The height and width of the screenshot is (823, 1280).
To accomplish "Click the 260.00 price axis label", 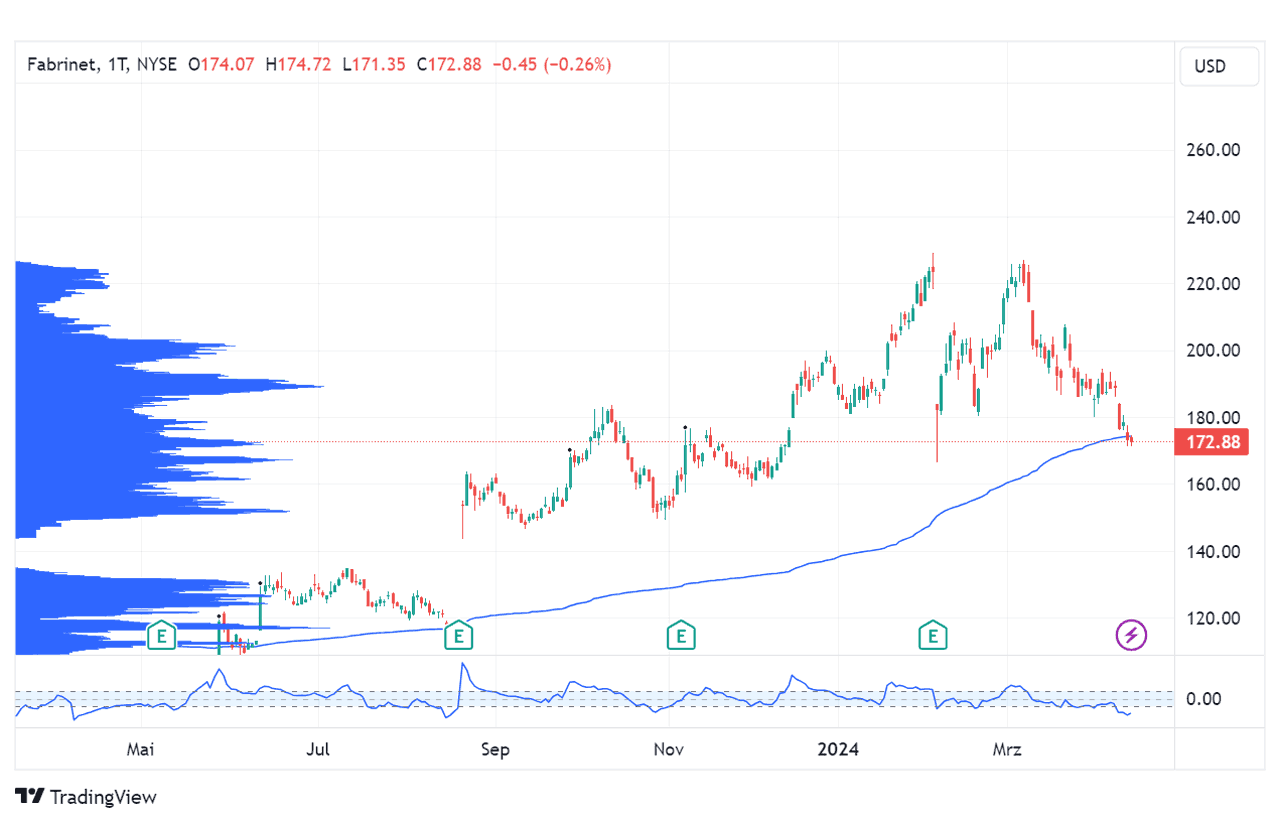I will (x=1213, y=150).
